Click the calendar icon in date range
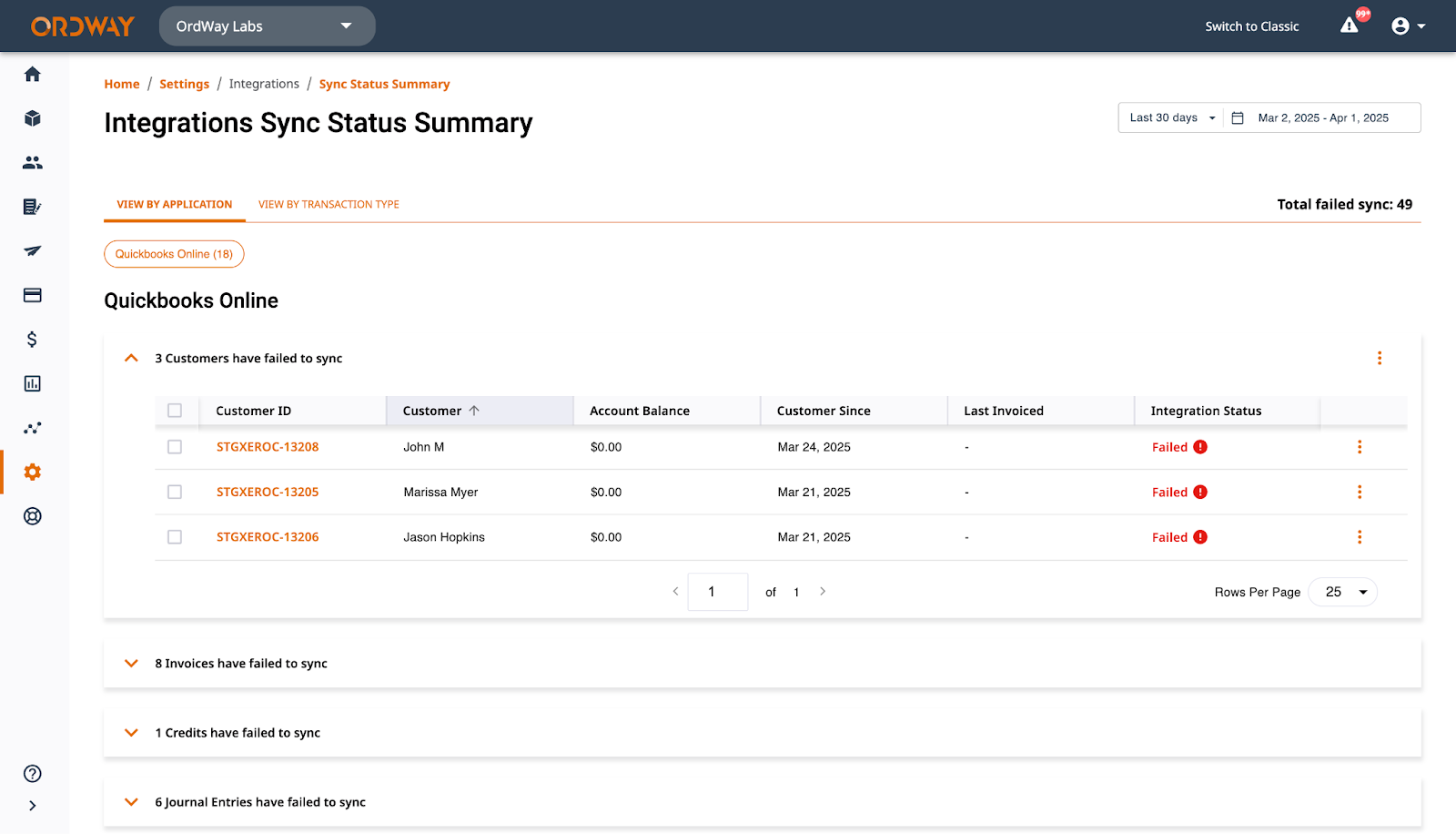This screenshot has width=1456, height=834. [1238, 117]
